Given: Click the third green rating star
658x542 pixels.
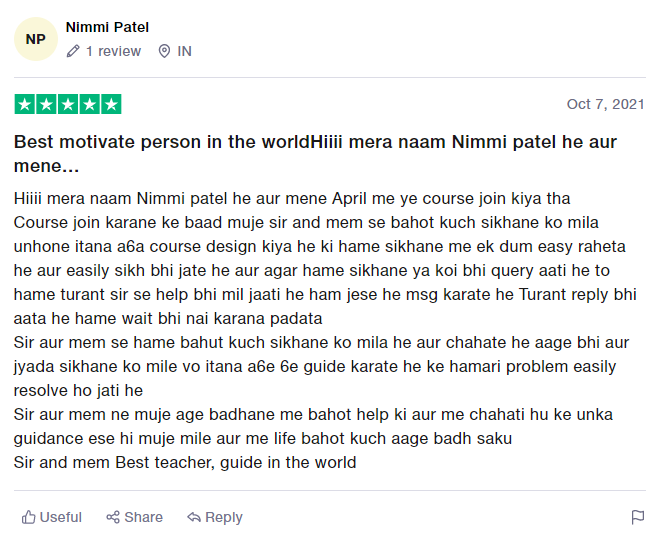Looking at the screenshot, I should (68, 104).
